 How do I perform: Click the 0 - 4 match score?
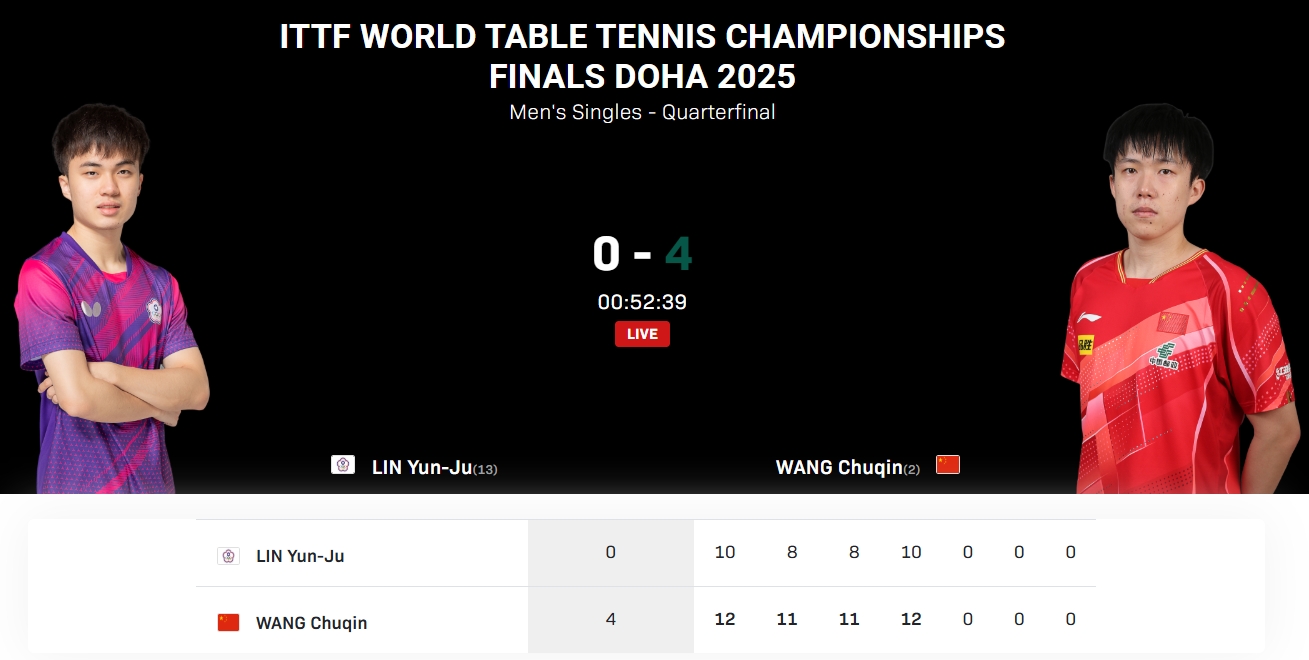642,254
